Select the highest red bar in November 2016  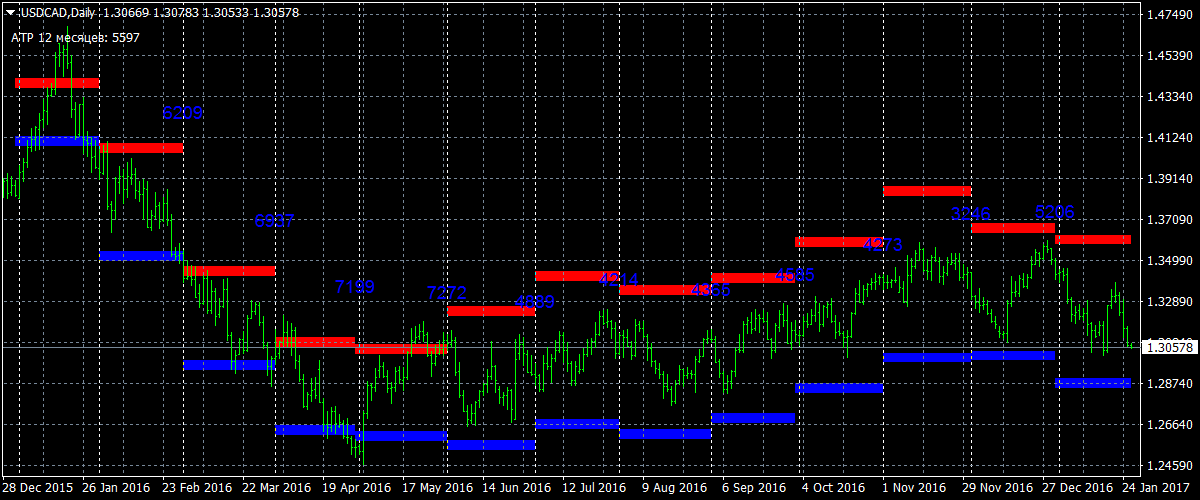click(x=927, y=190)
